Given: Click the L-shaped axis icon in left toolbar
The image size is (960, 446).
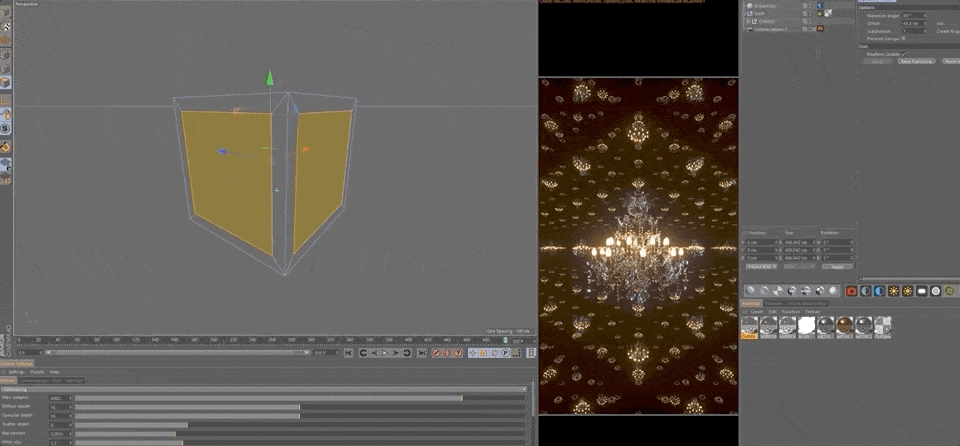Looking at the screenshot, I should click(x=5, y=99).
